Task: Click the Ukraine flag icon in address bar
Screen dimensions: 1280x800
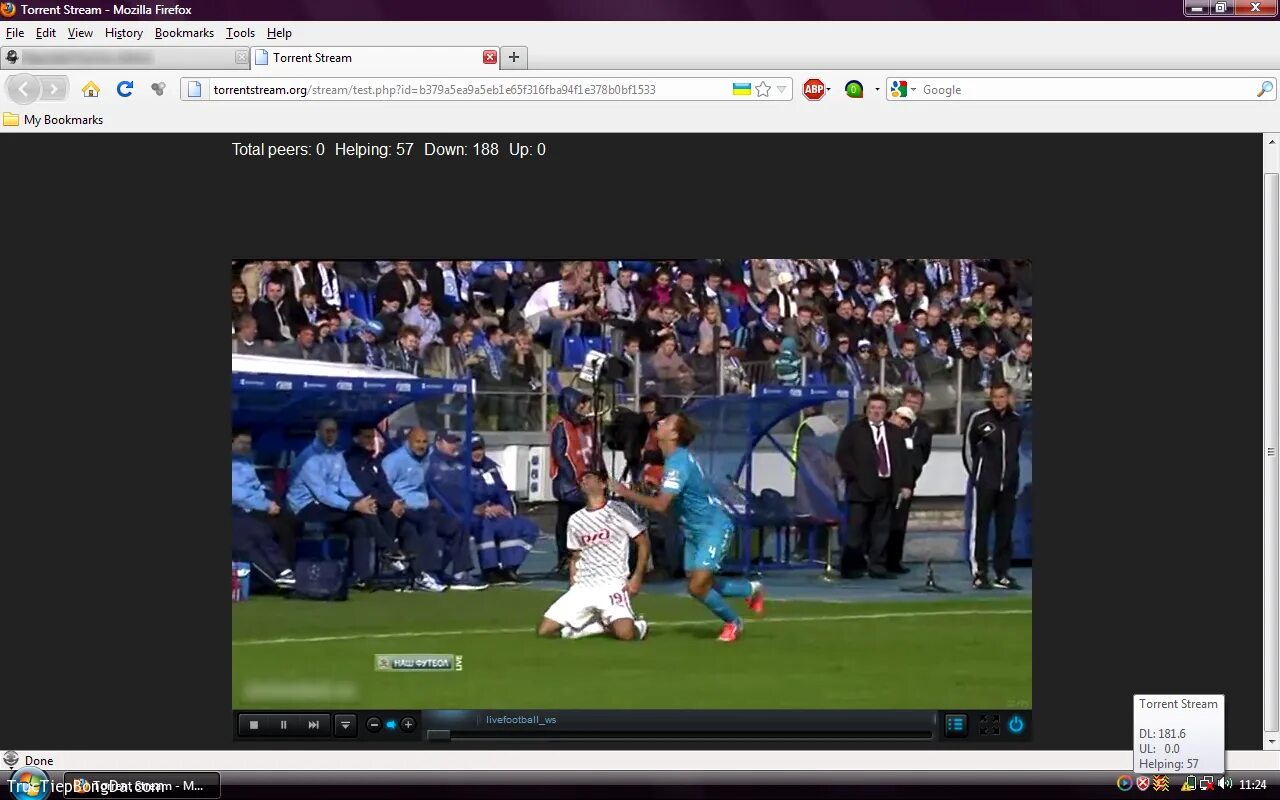Action: pos(742,89)
